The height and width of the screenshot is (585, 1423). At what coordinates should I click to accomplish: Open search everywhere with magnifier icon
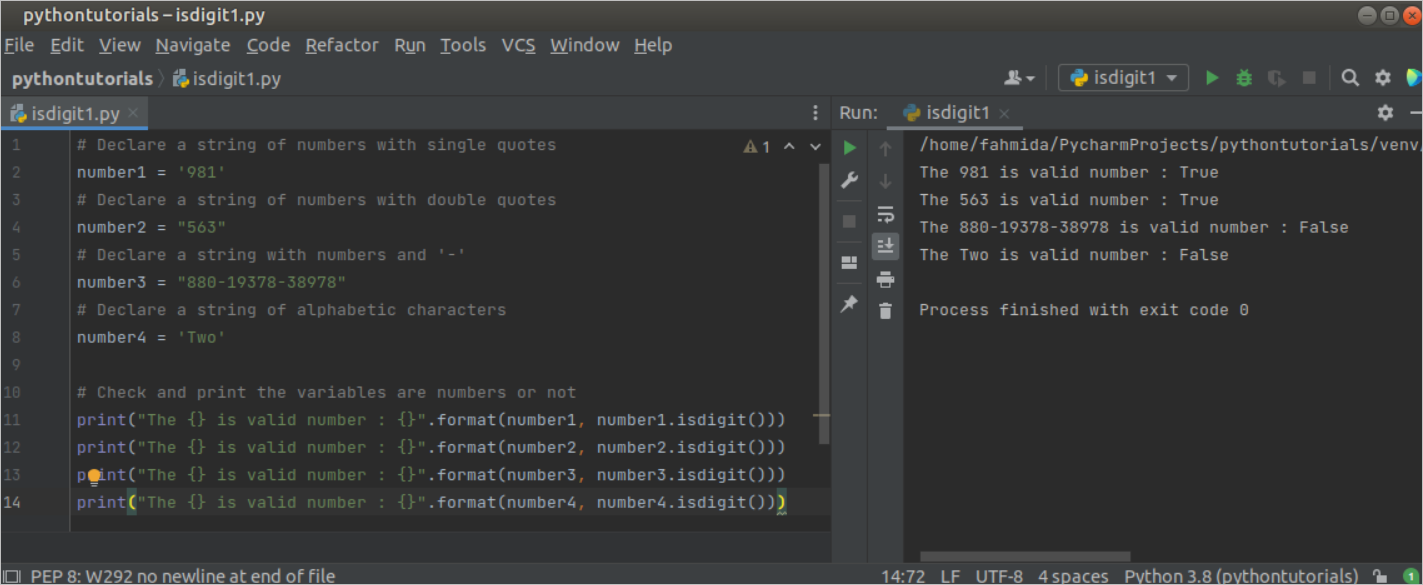point(1350,77)
